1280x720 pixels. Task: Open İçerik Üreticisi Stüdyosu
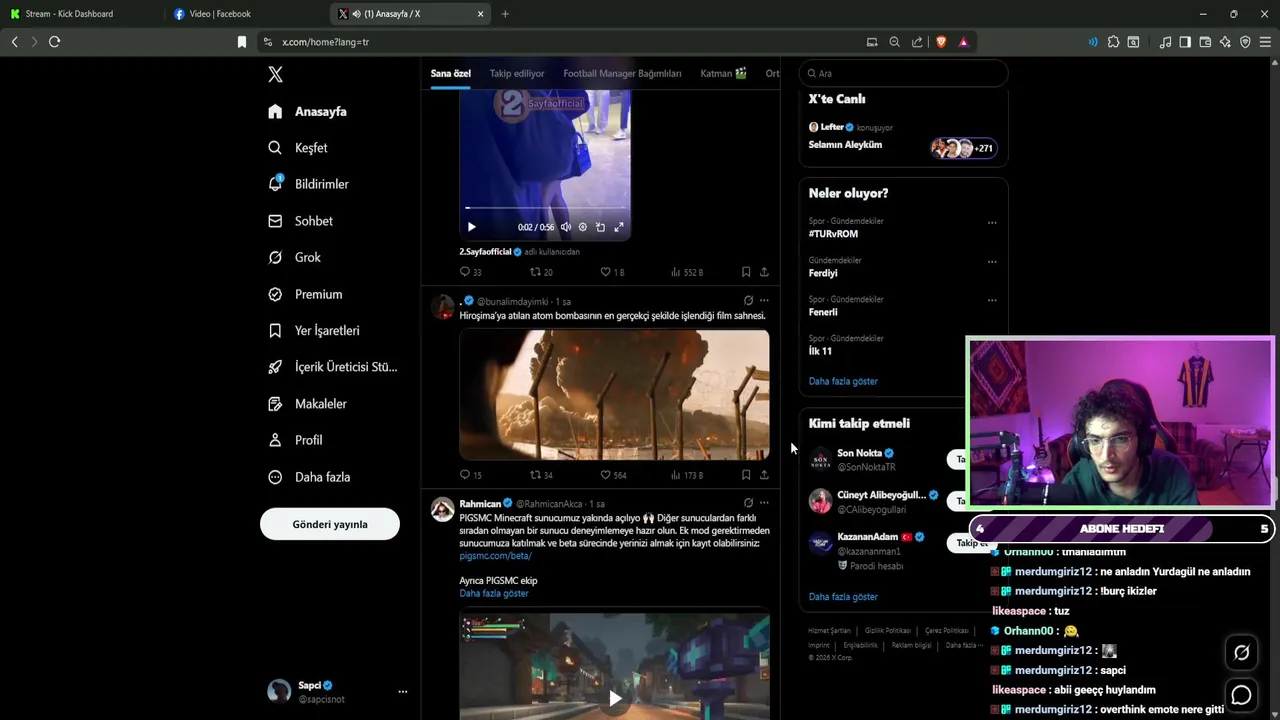click(x=333, y=367)
